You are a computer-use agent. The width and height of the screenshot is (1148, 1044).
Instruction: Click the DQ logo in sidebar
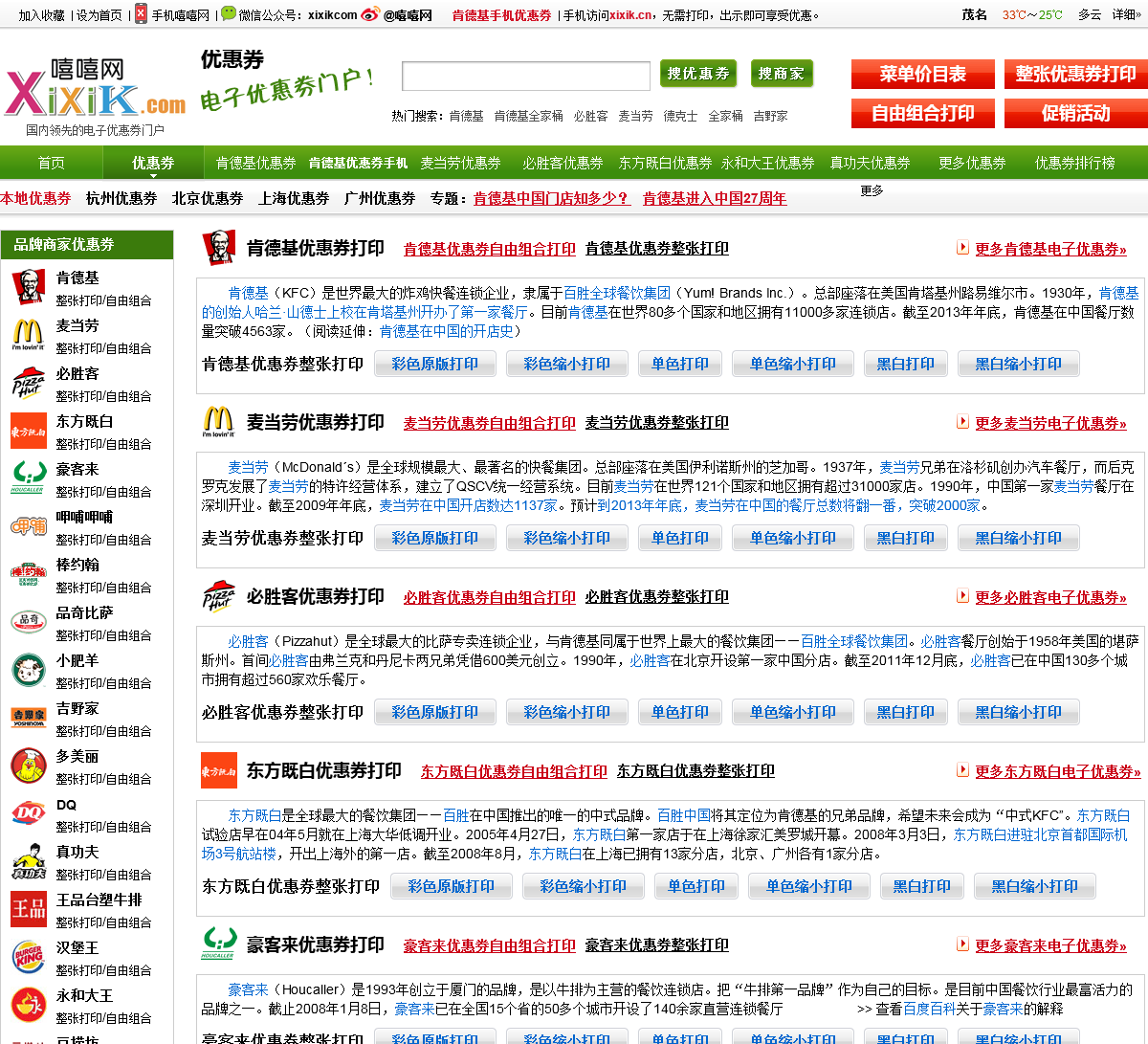(x=28, y=813)
